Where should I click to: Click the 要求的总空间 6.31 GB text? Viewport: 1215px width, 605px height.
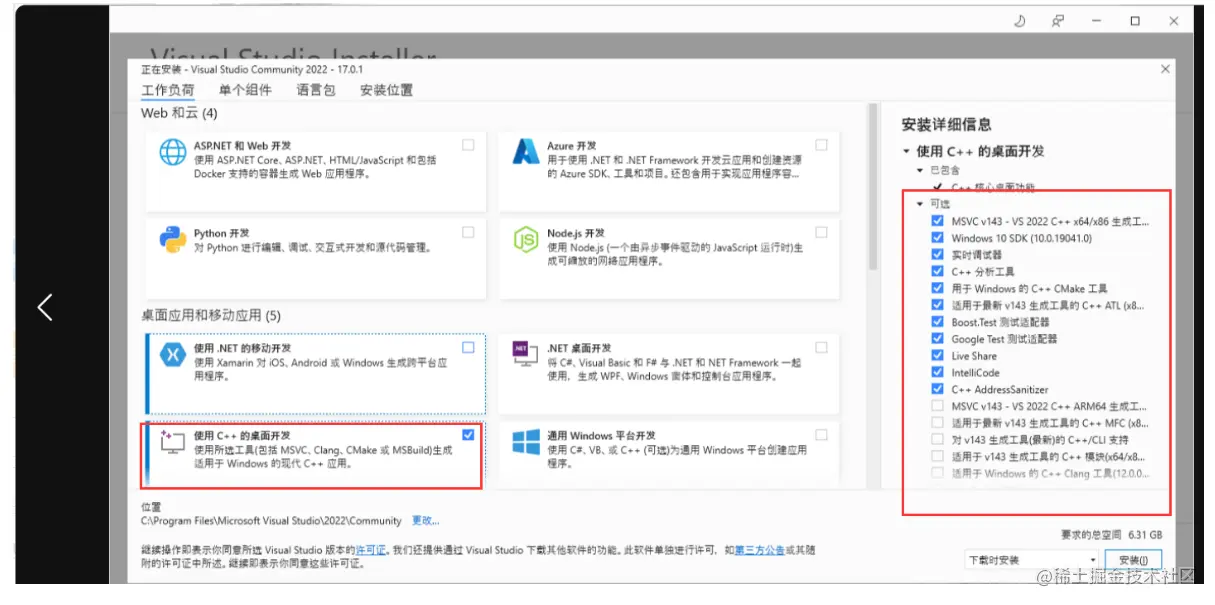tap(1112, 535)
